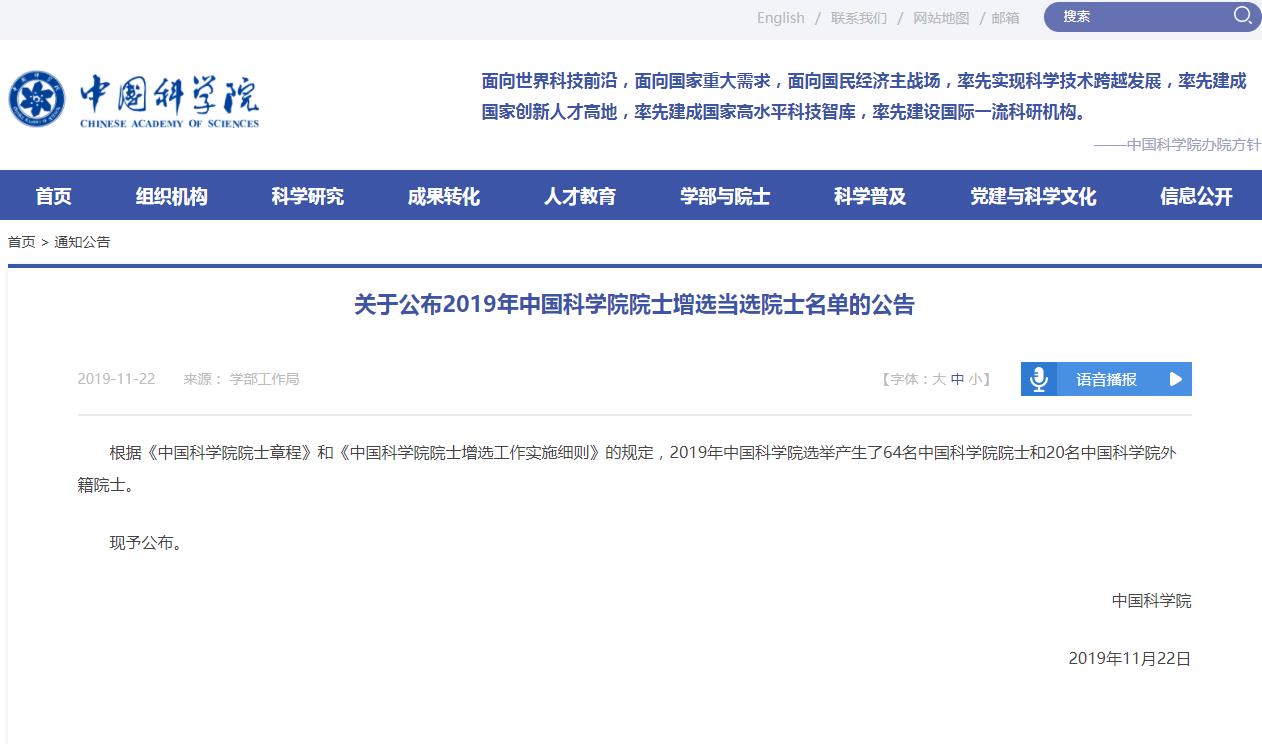Select 成果转化 in navigation bar
The width and height of the screenshot is (1262, 744).
tap(443, 196)
